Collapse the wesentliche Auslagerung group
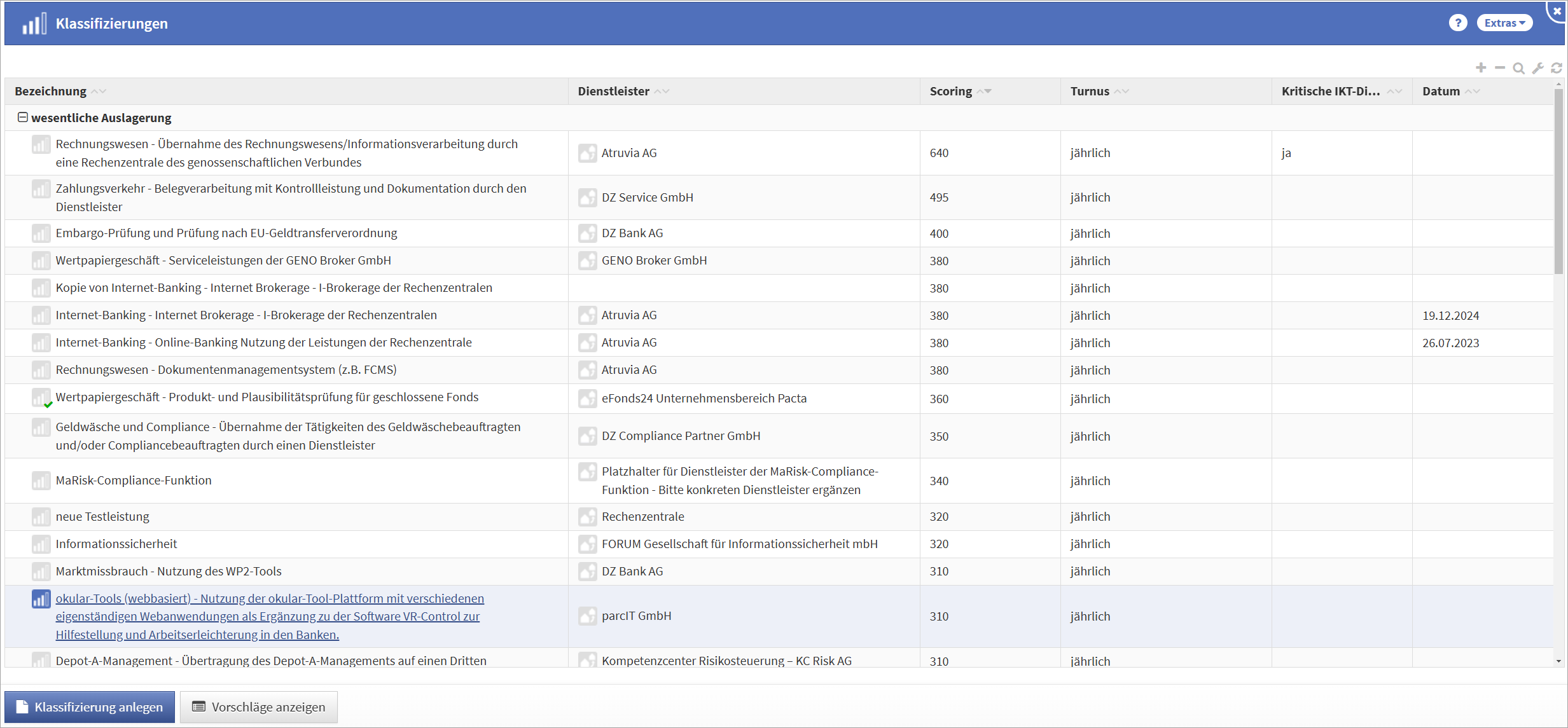 (x=23, y=118)
